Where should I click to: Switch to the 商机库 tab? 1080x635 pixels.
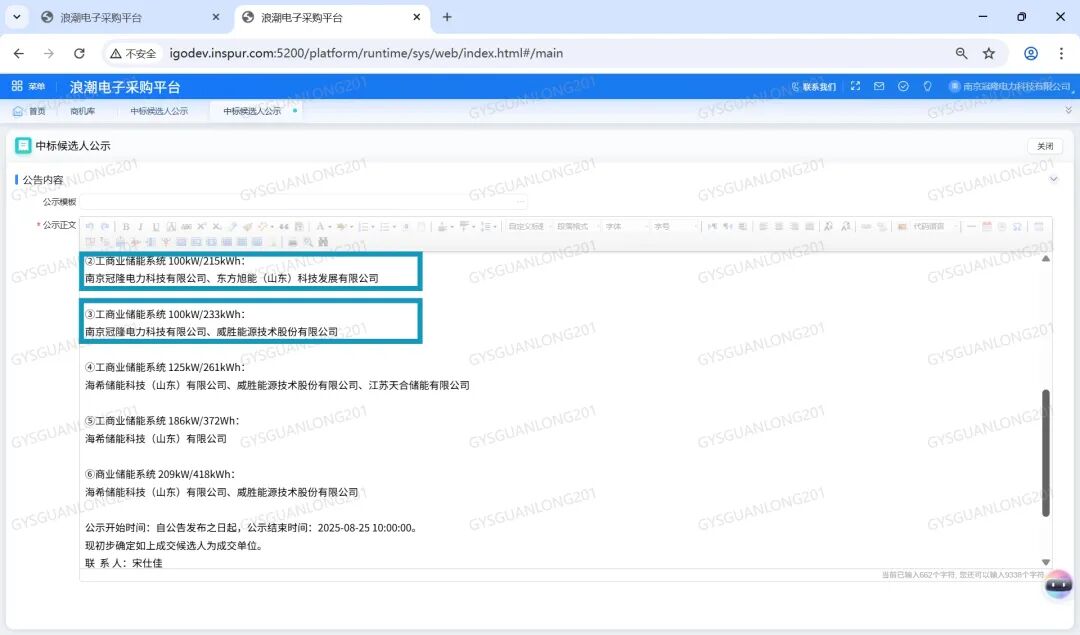click(x=83, y=111)
